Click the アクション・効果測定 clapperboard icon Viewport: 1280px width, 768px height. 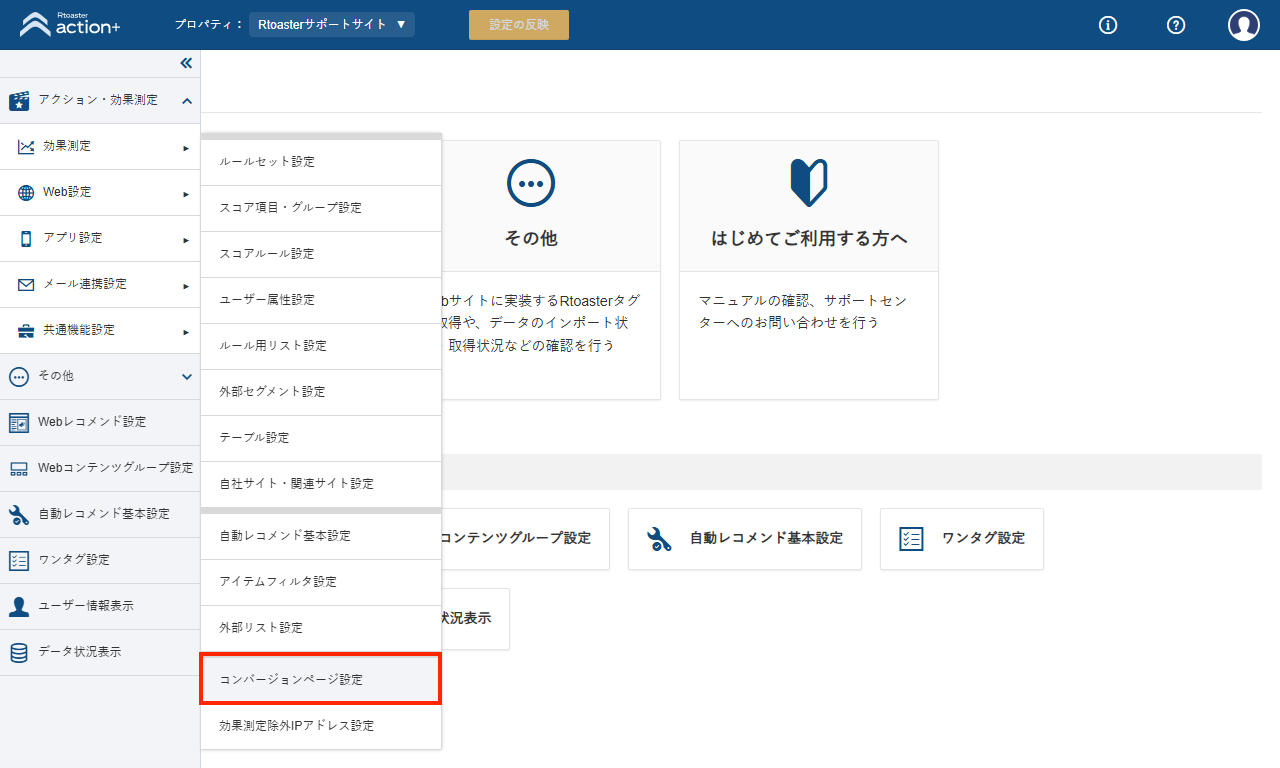click(x=19, y=101)
